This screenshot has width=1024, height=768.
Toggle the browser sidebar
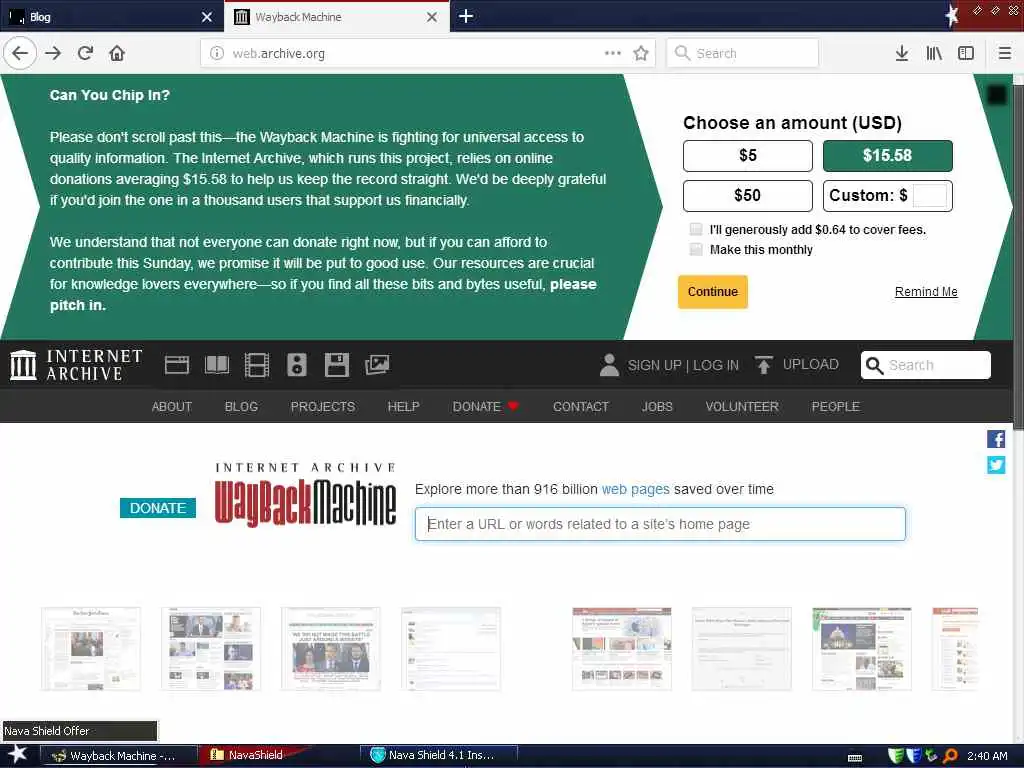tap(966, 53)
